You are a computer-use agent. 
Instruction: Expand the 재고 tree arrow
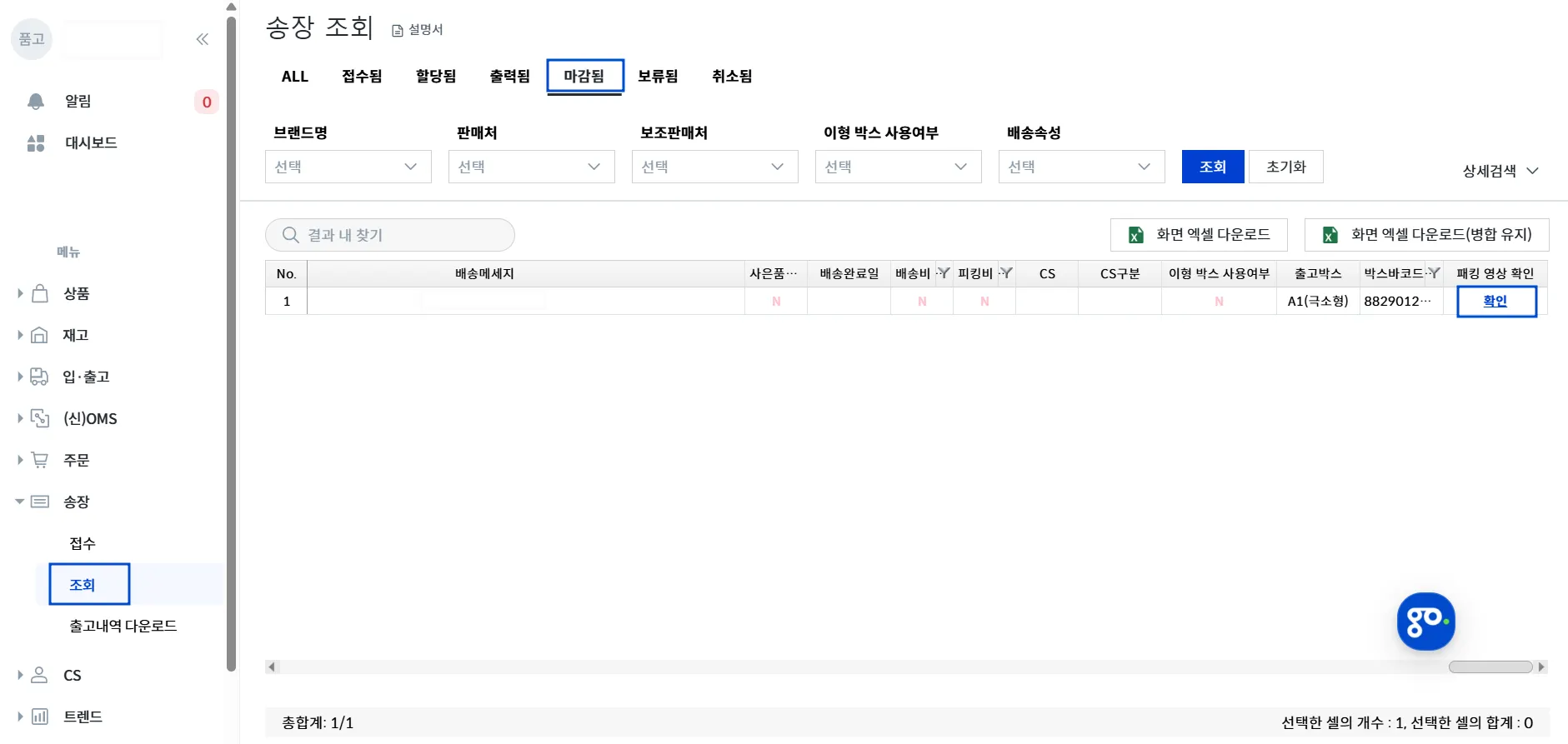pyautogui.click(x=20, y=335)
